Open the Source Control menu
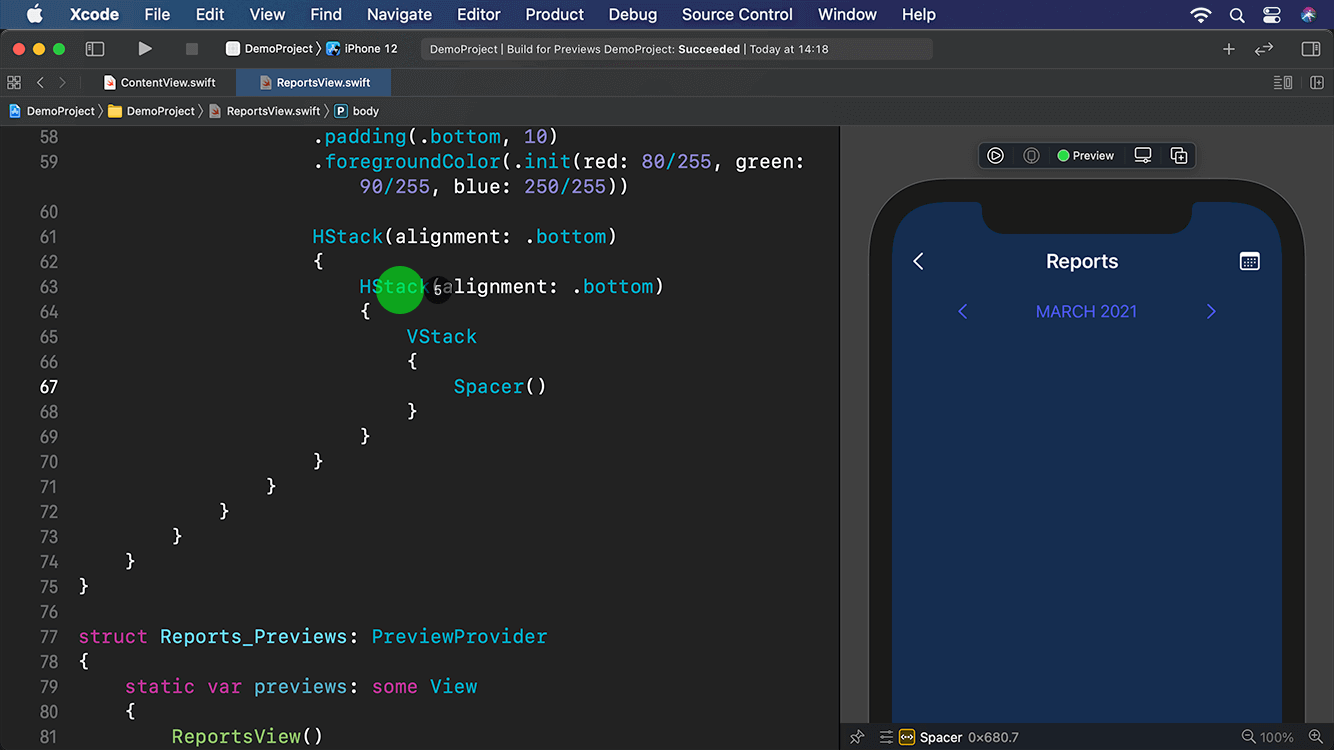Viewport: 1334px width, 750px height. pos(737,14)
